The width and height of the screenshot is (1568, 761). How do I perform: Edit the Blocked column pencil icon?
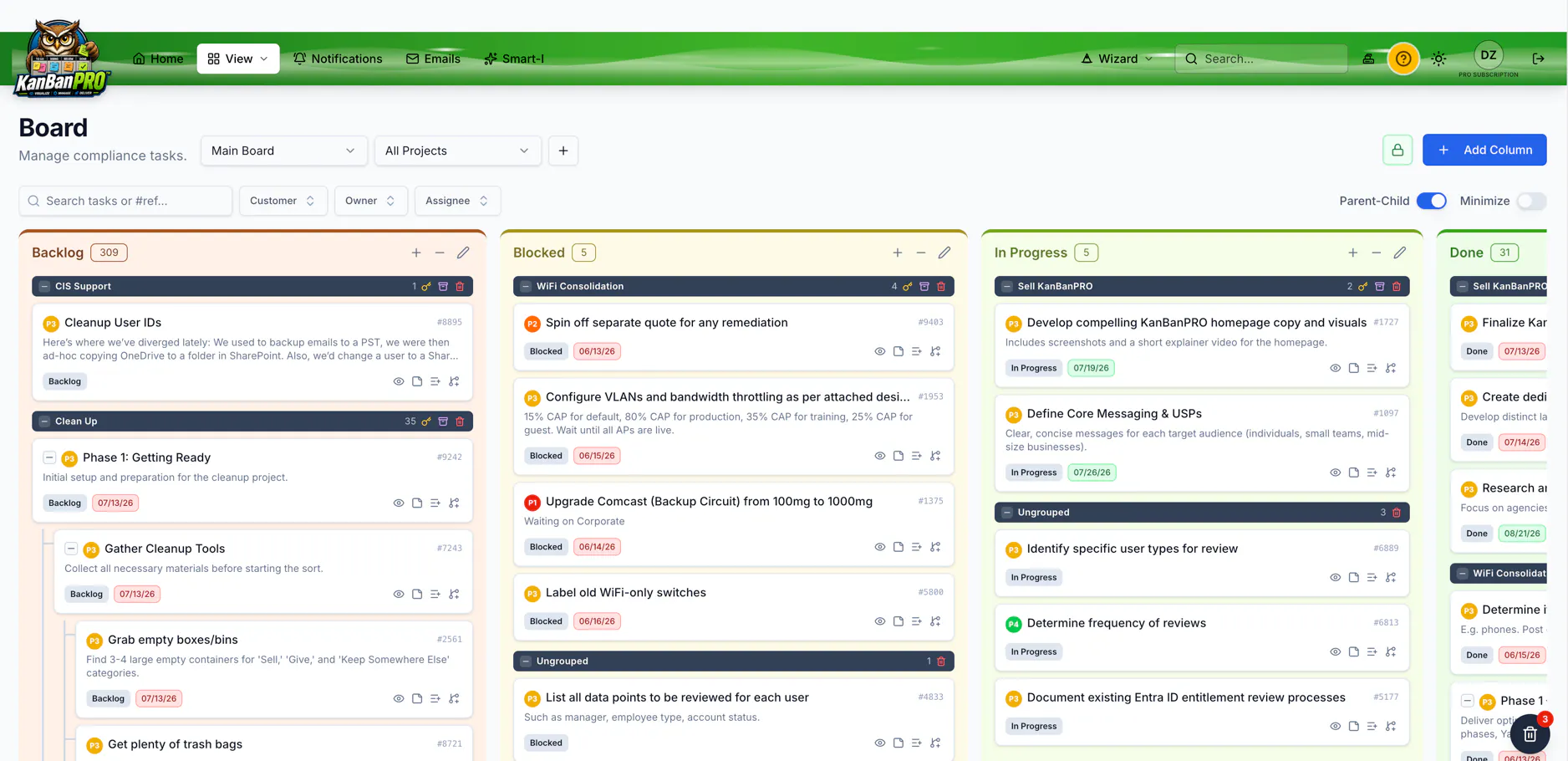944,253
